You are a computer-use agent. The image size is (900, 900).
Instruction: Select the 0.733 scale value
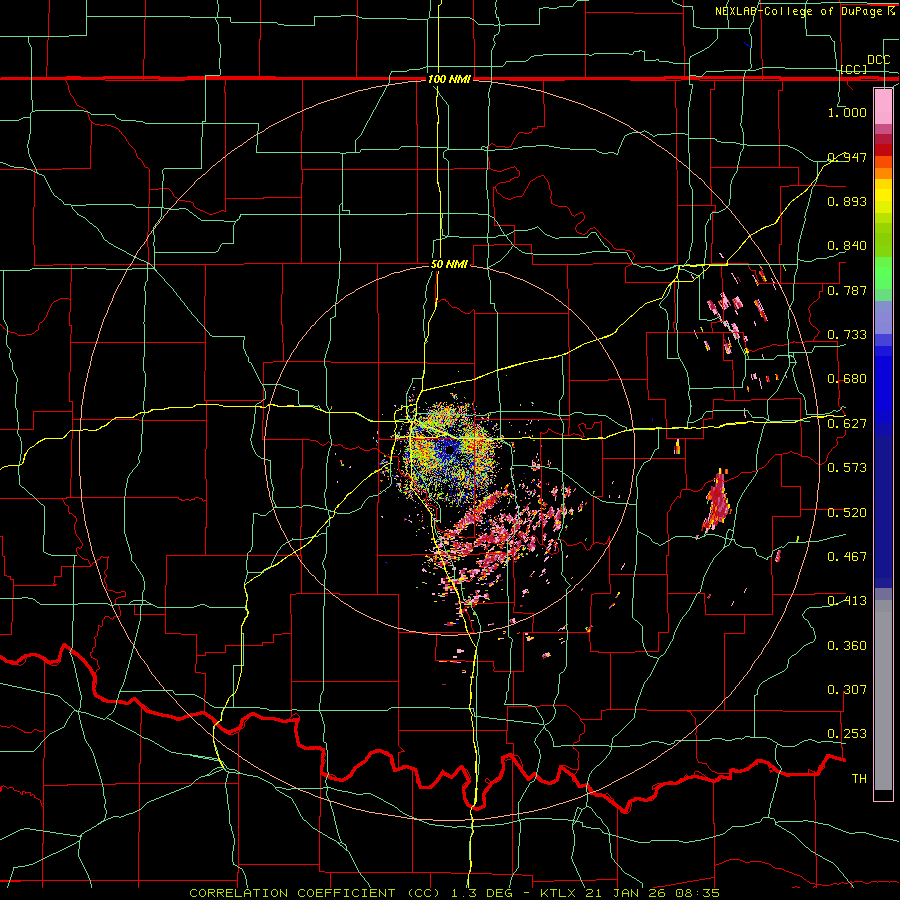[847, 334]
